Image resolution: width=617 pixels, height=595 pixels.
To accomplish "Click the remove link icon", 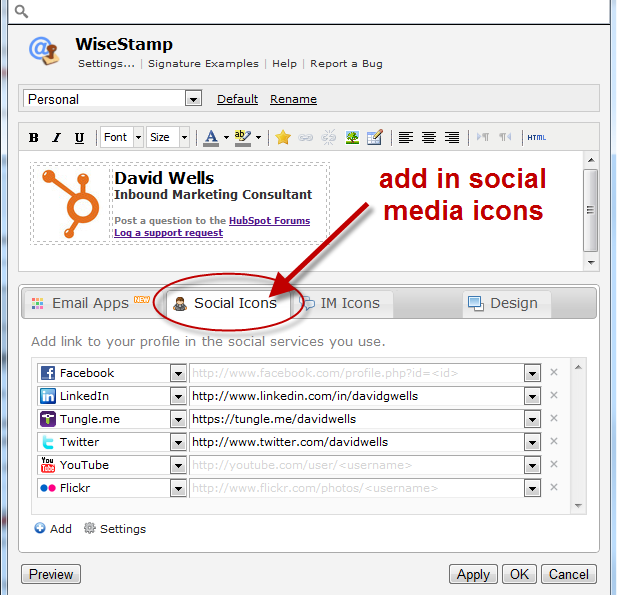I will point(329,137).
